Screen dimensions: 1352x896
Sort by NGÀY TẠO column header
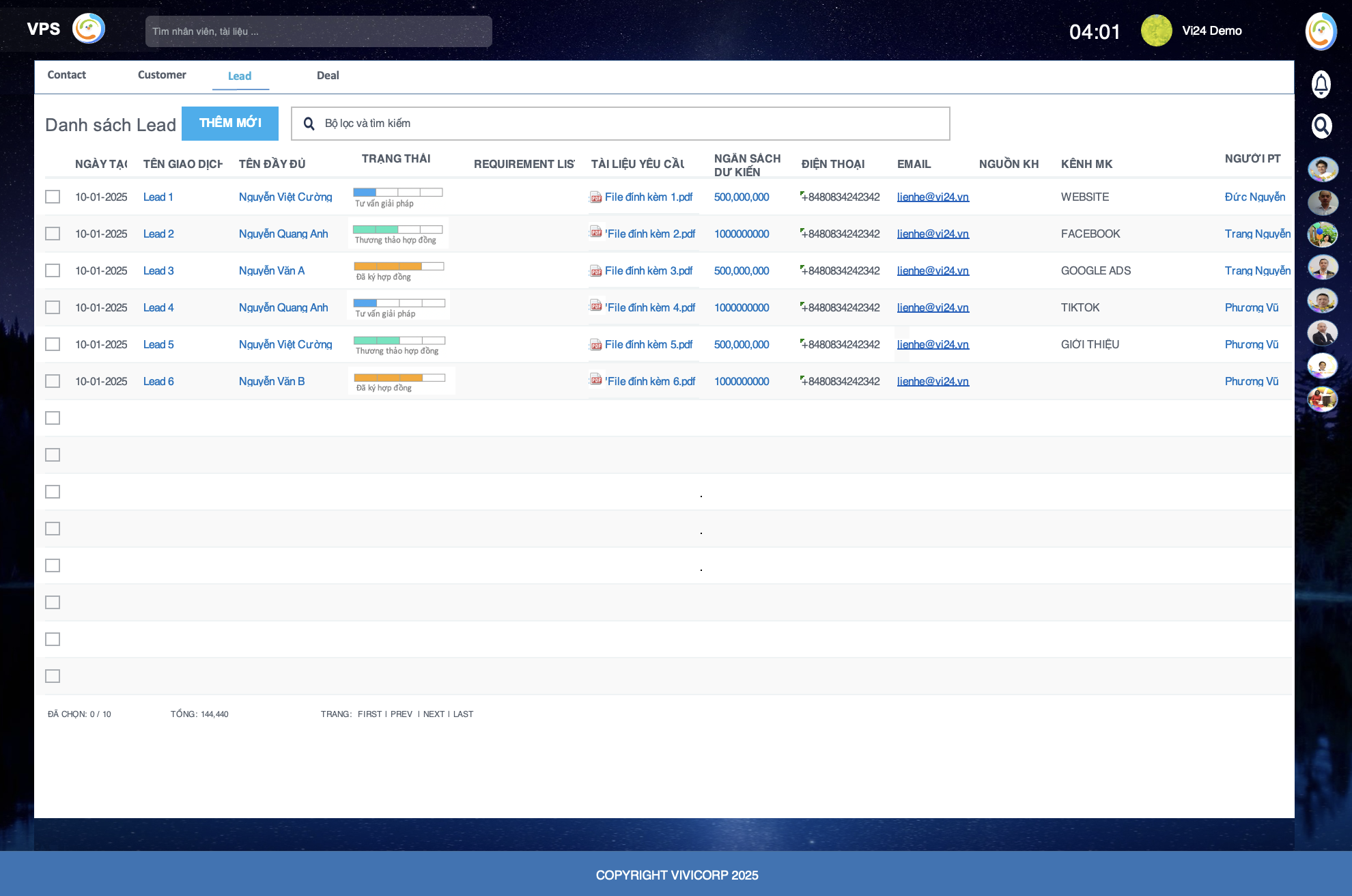[x=101, y=164]
